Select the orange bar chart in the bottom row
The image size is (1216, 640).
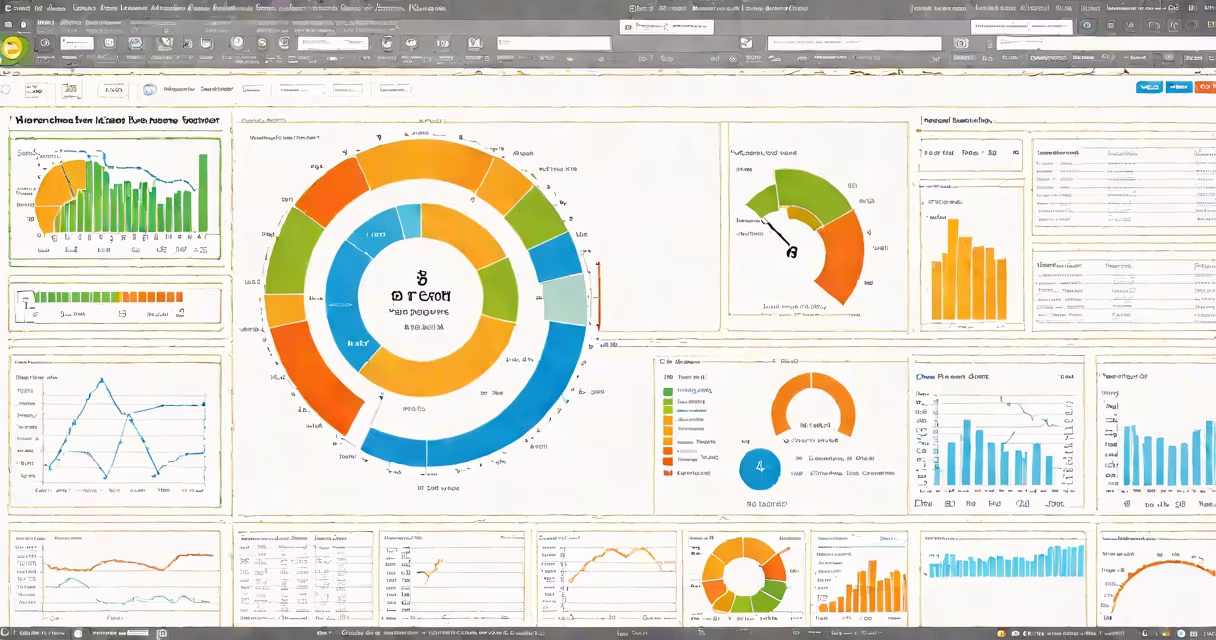coord(861,585)
